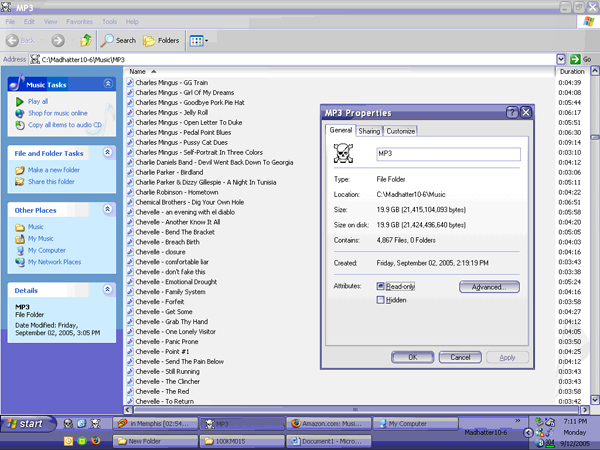Toggle the Read-only attribute checkbox

point(381,286)
